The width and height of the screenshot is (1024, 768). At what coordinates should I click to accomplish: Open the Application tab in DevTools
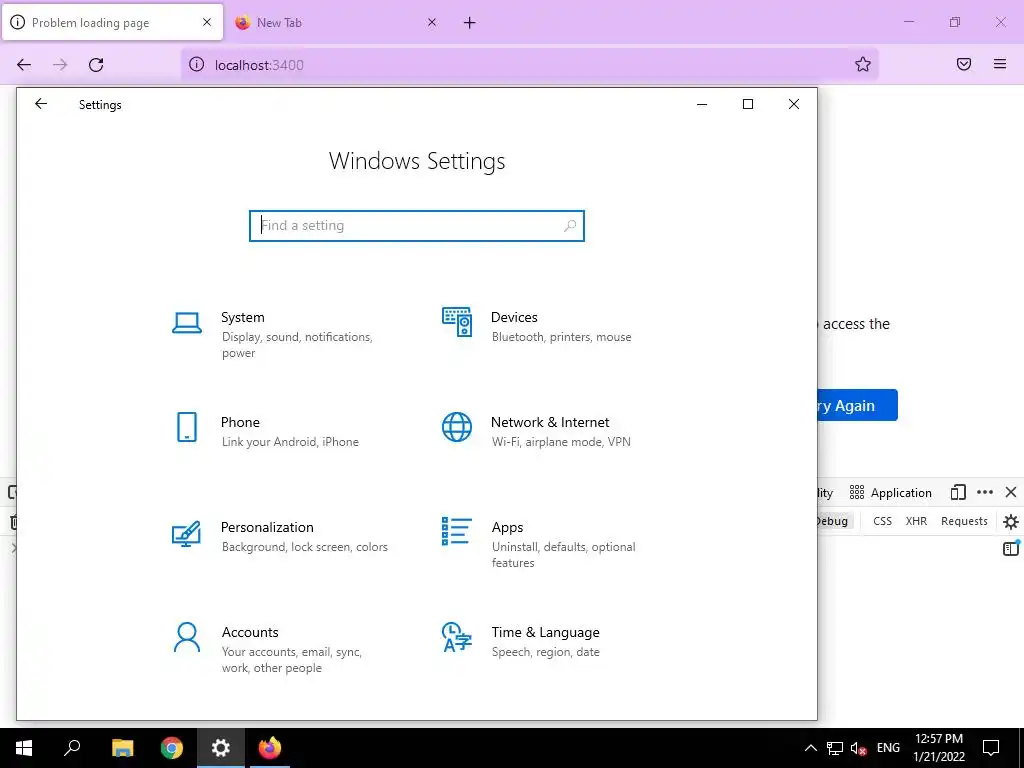pyautogui.click(x=890, y=492)
